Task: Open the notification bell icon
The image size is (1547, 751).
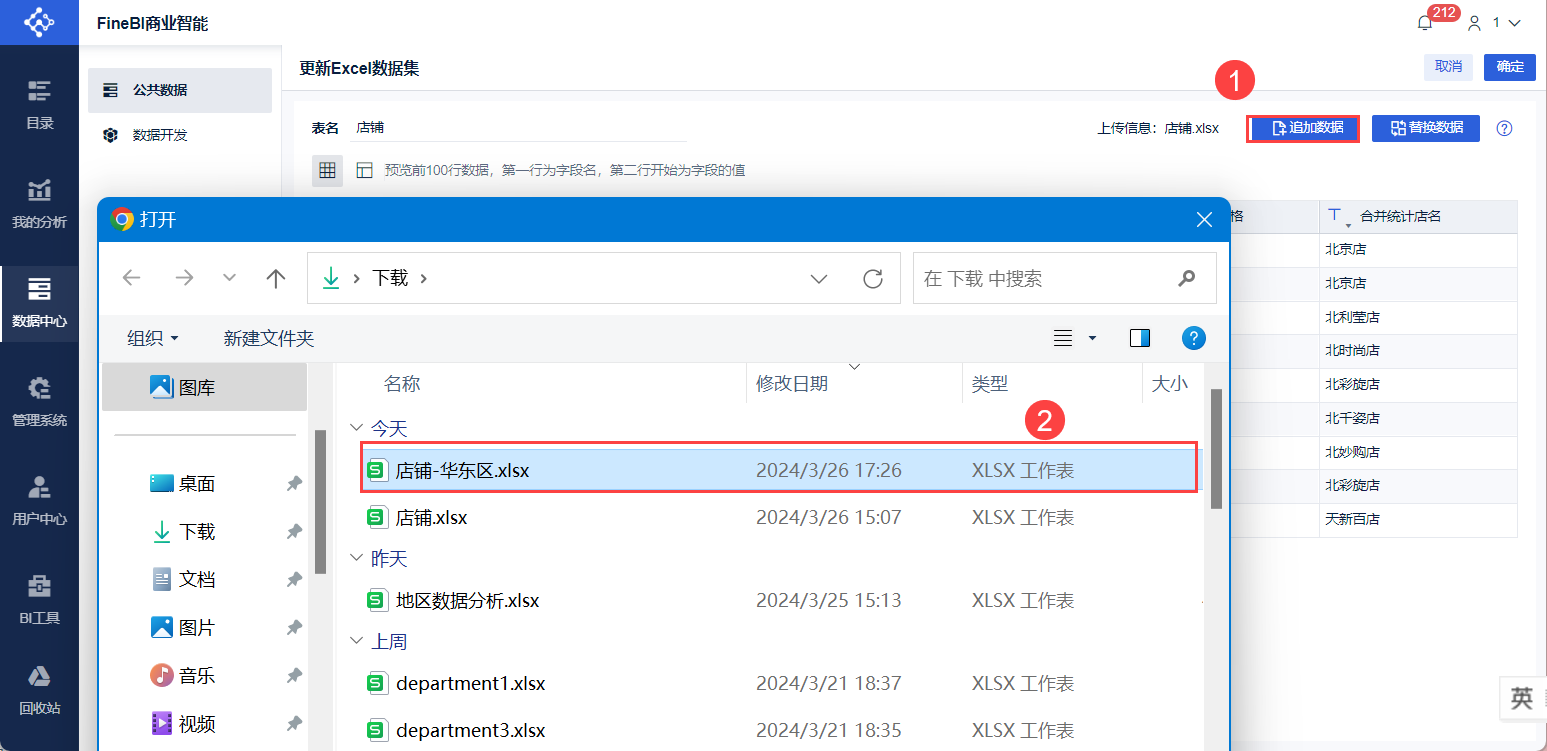Action: [1425, 23]
